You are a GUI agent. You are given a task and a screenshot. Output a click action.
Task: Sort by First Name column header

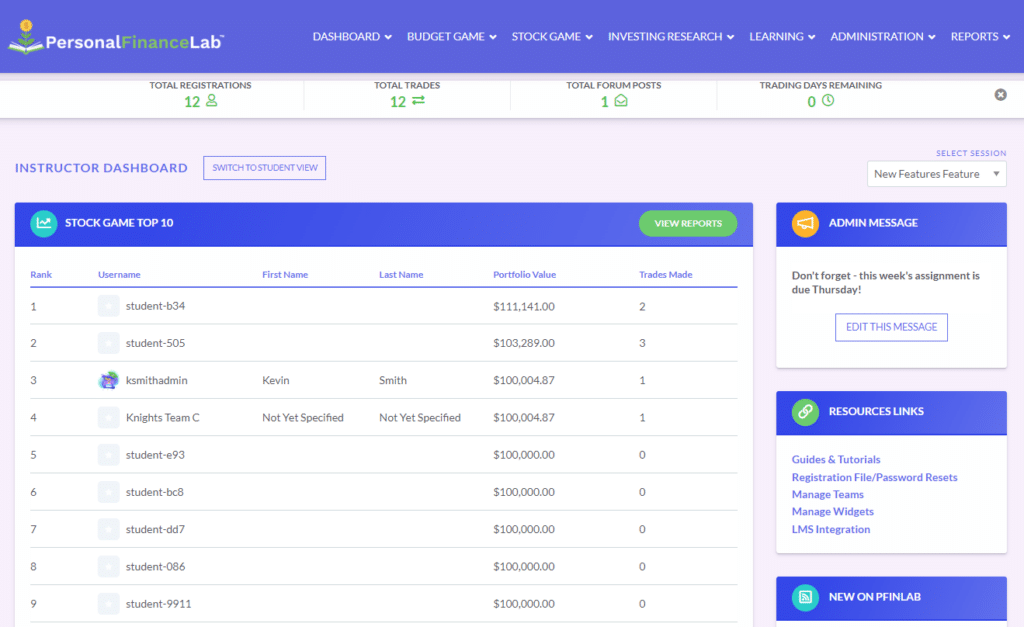click(x=285, y=274)
